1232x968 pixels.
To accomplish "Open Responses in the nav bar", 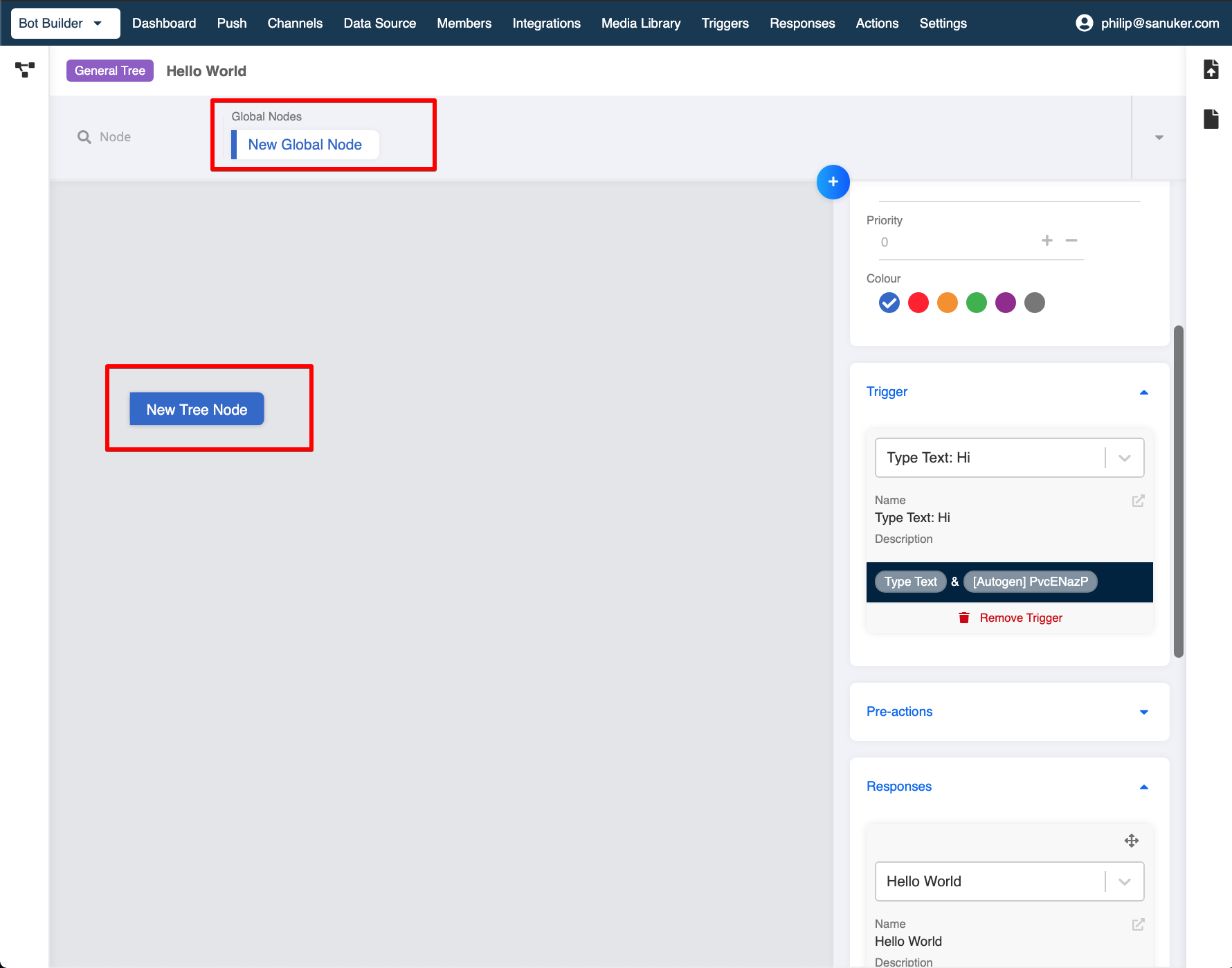I will [x=802, y=23].
